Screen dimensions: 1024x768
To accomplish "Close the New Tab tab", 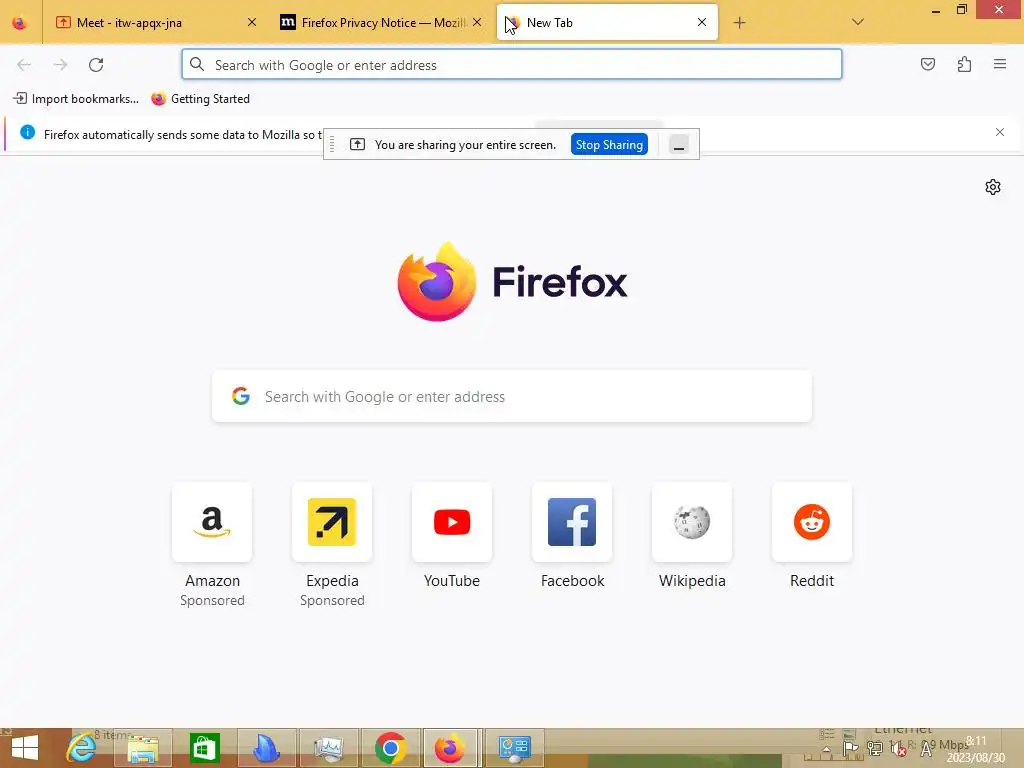I will pyautogui.click(x=702, y=22).
